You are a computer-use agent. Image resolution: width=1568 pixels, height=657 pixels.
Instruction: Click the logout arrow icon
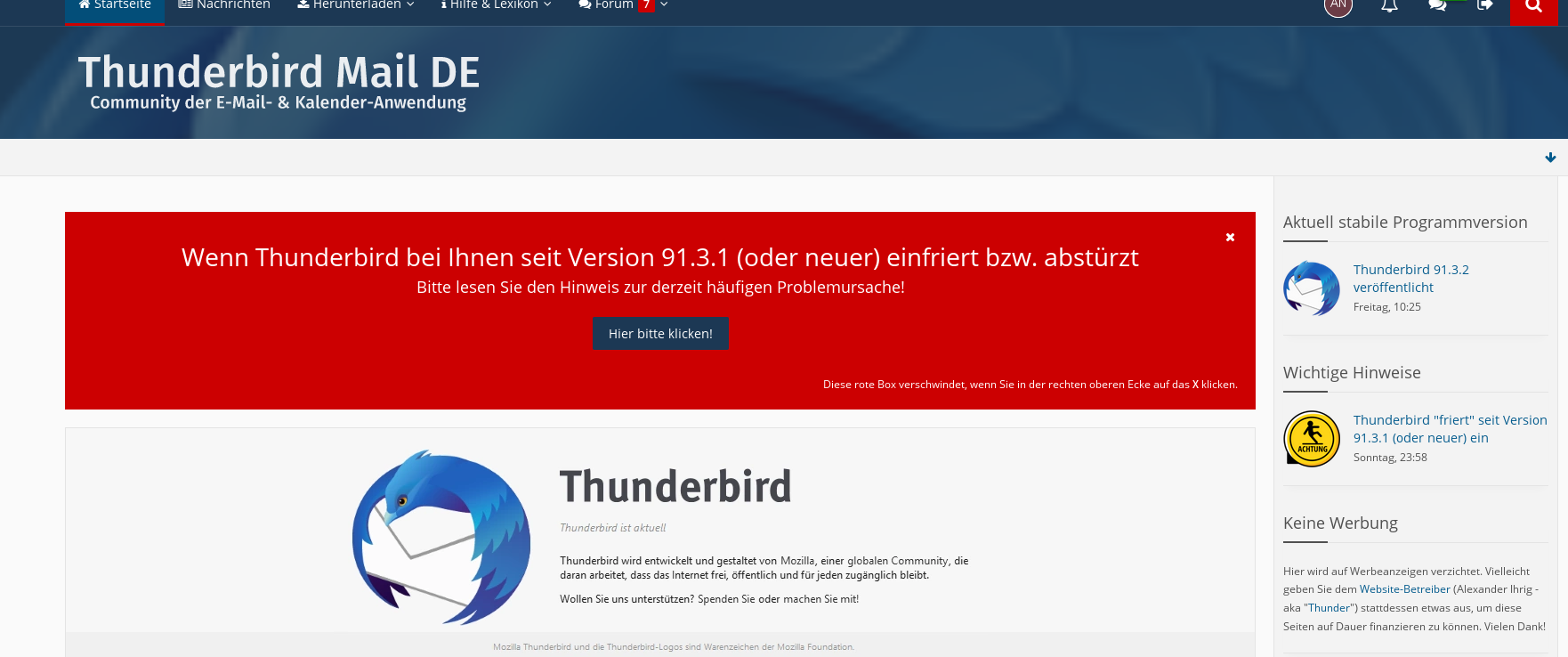pos(1484,5)
